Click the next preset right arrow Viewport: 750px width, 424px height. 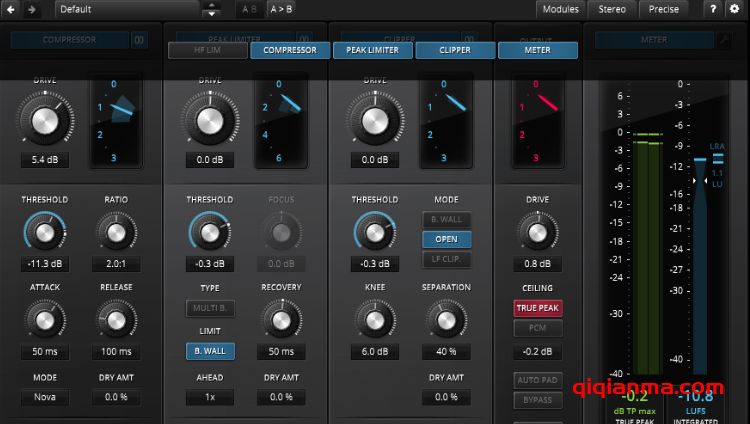[32, 9]
